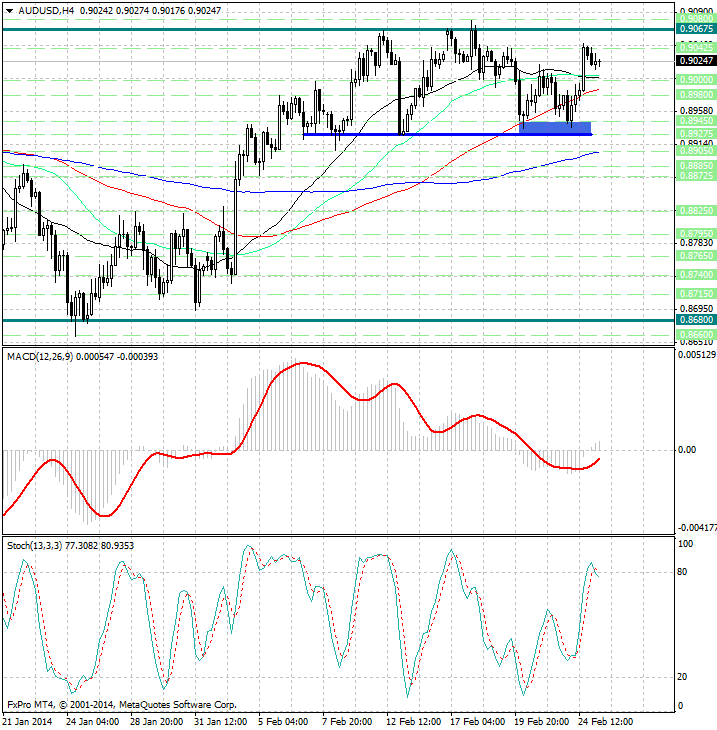Select the thick blue horizontal support line
Image resolution: width=717 pixels, height=730 pixels.
pos(447,135)
